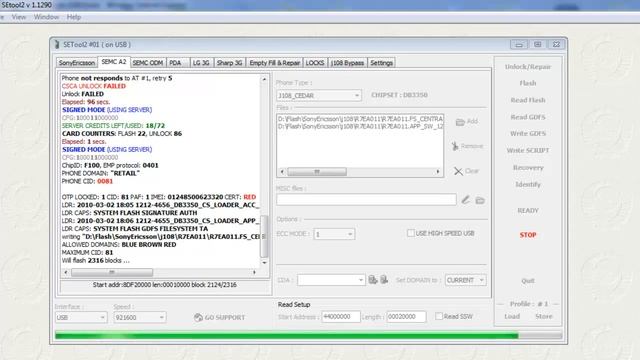Click the MISC files input field

tap(366, 200)
